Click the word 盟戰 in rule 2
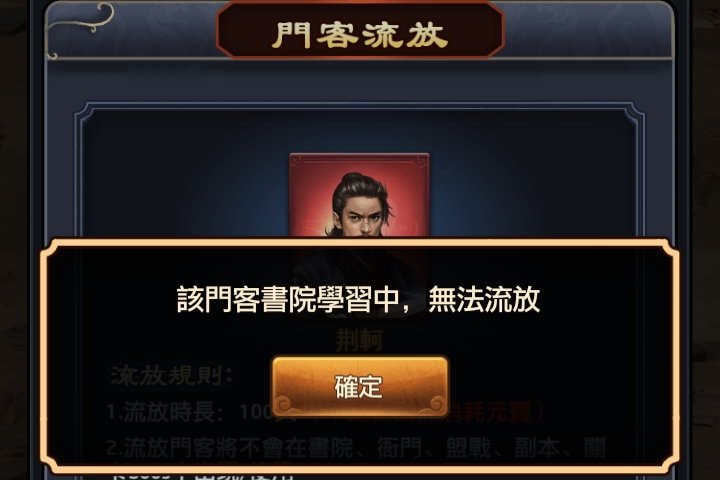720x480 pixels. 468,448
